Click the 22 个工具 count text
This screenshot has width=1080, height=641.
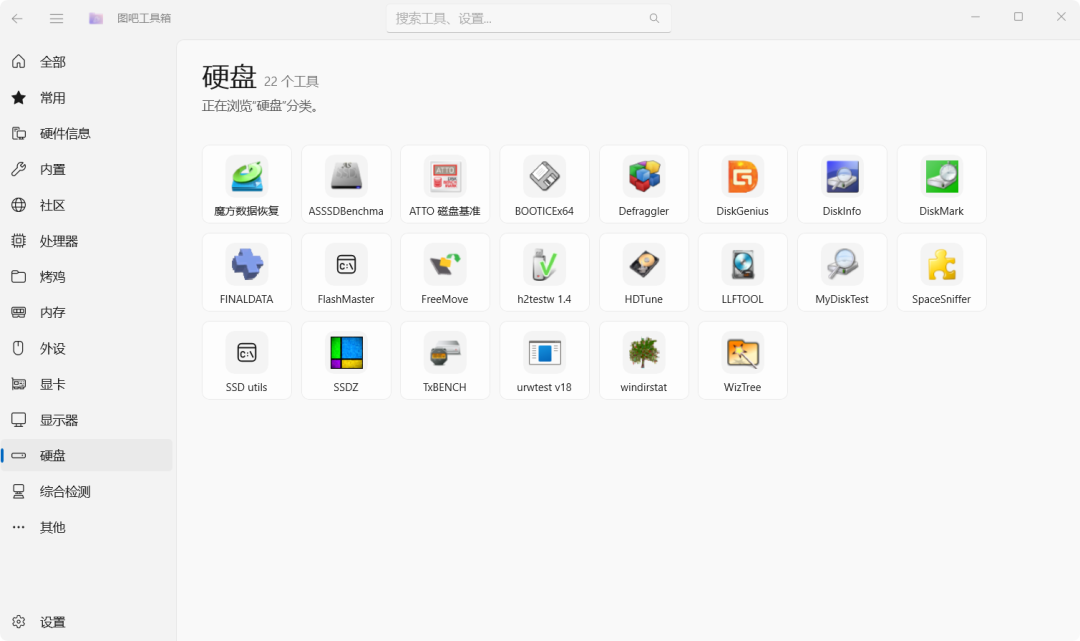point(291,82)
